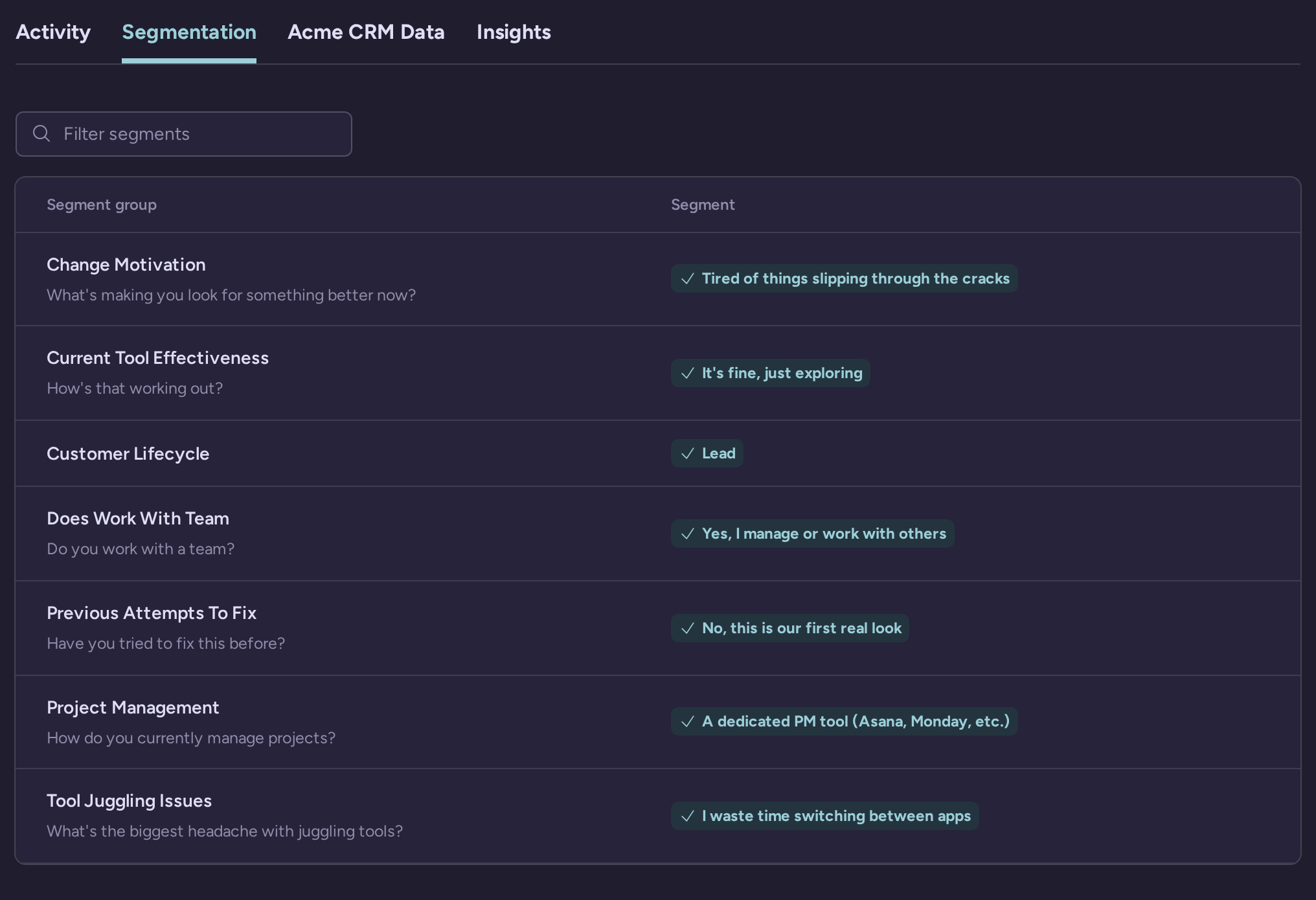Click the 'A dedicated PM tool' segment tag
Viewport: 1316px width, 900px height.
(844, 721)
